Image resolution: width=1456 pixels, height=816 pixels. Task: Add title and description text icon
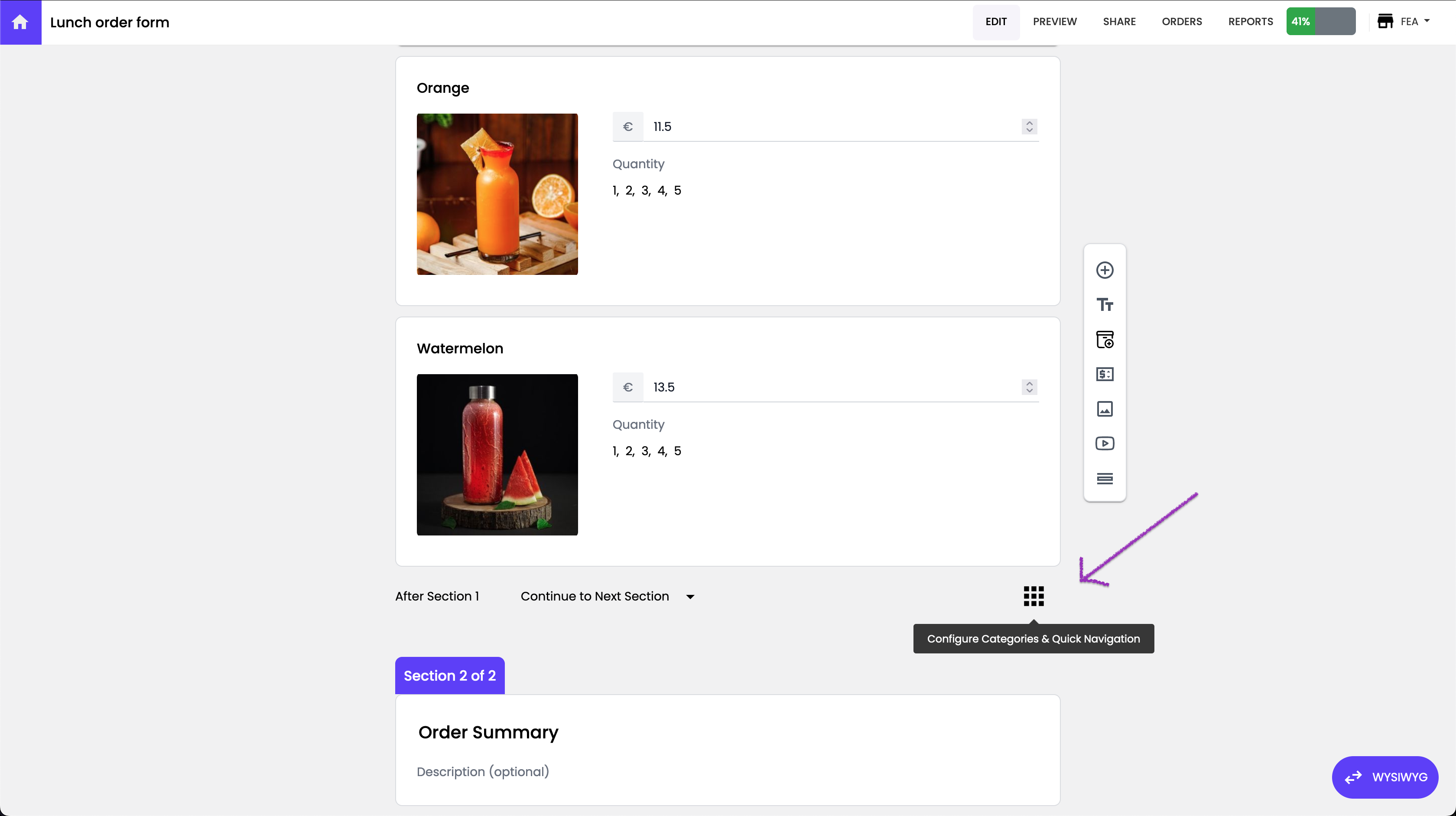pyautogui.click(x=1105, y=305)
